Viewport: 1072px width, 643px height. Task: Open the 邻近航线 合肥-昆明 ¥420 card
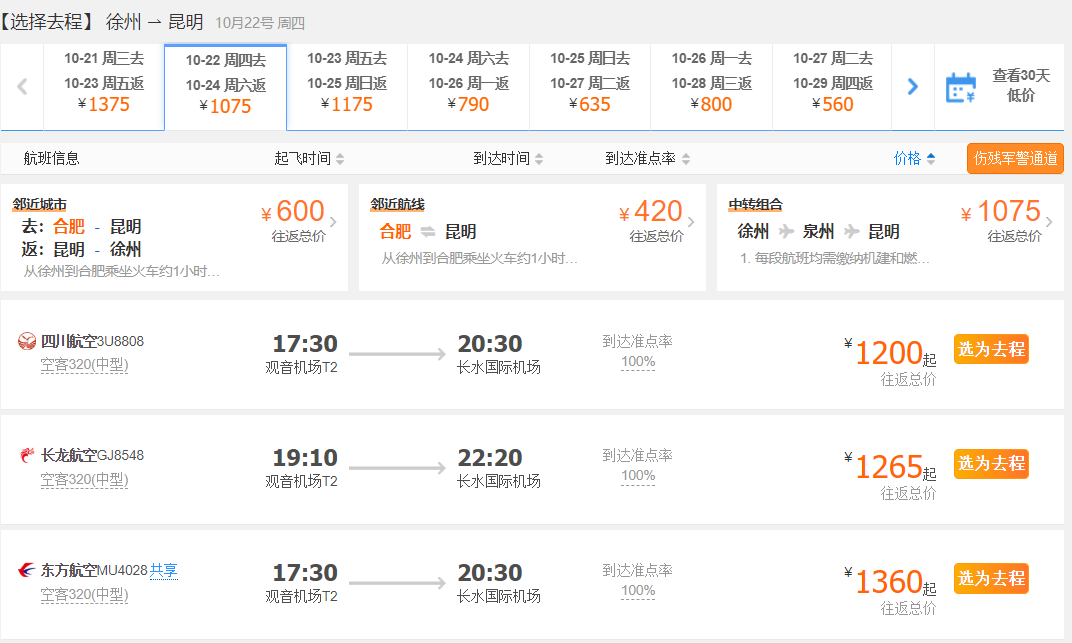[531, 237]
